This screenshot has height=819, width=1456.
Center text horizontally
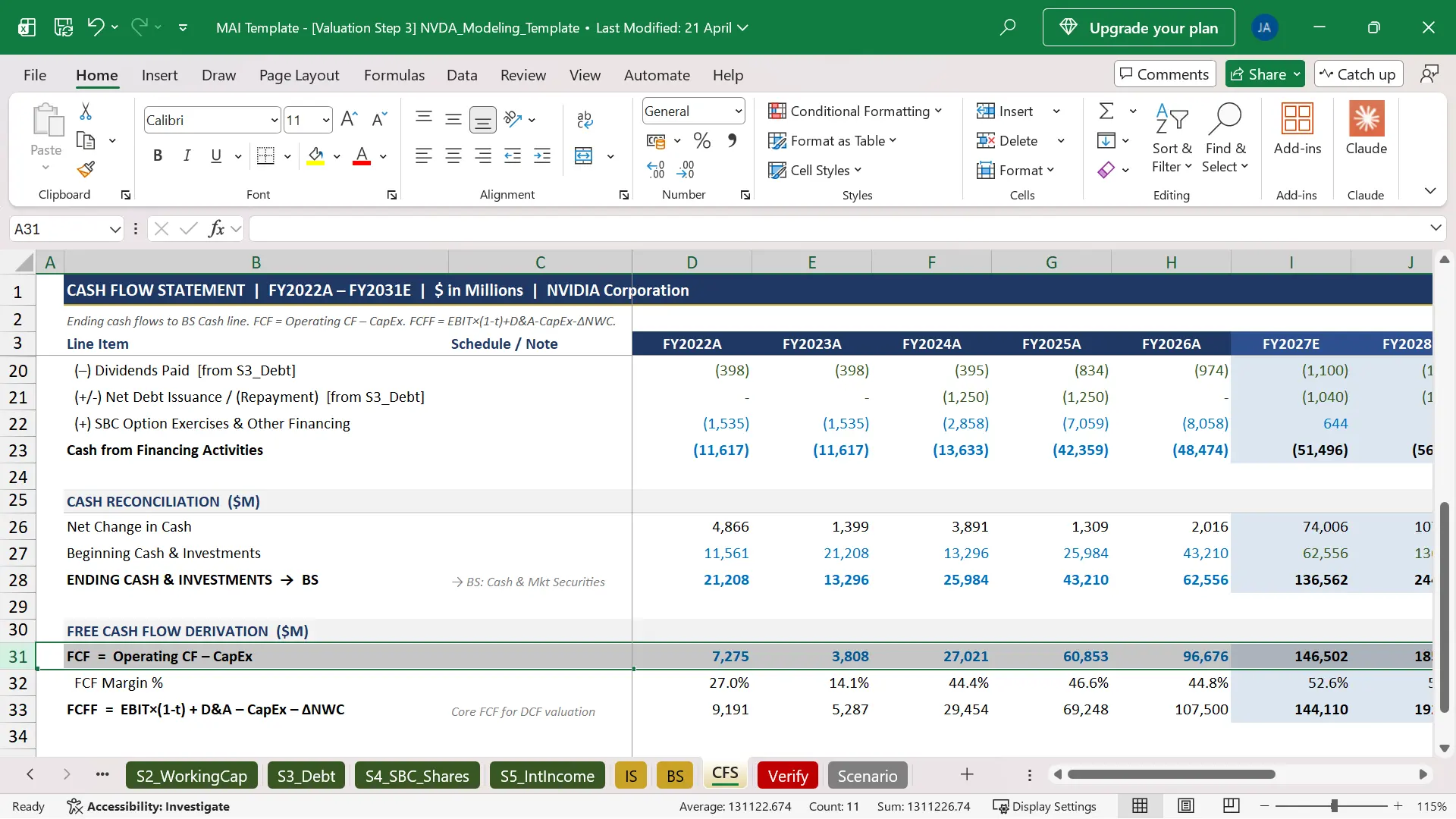(453, 155)
